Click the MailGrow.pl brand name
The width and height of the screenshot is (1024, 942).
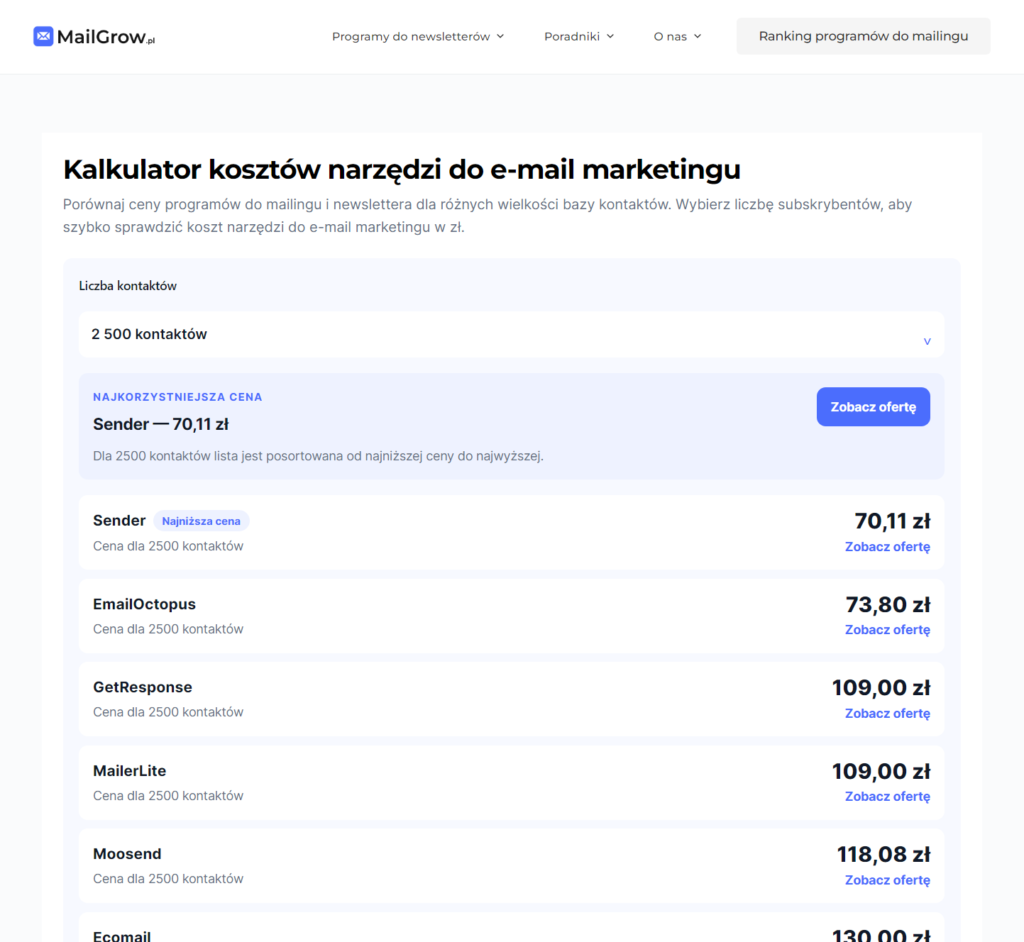106,37
